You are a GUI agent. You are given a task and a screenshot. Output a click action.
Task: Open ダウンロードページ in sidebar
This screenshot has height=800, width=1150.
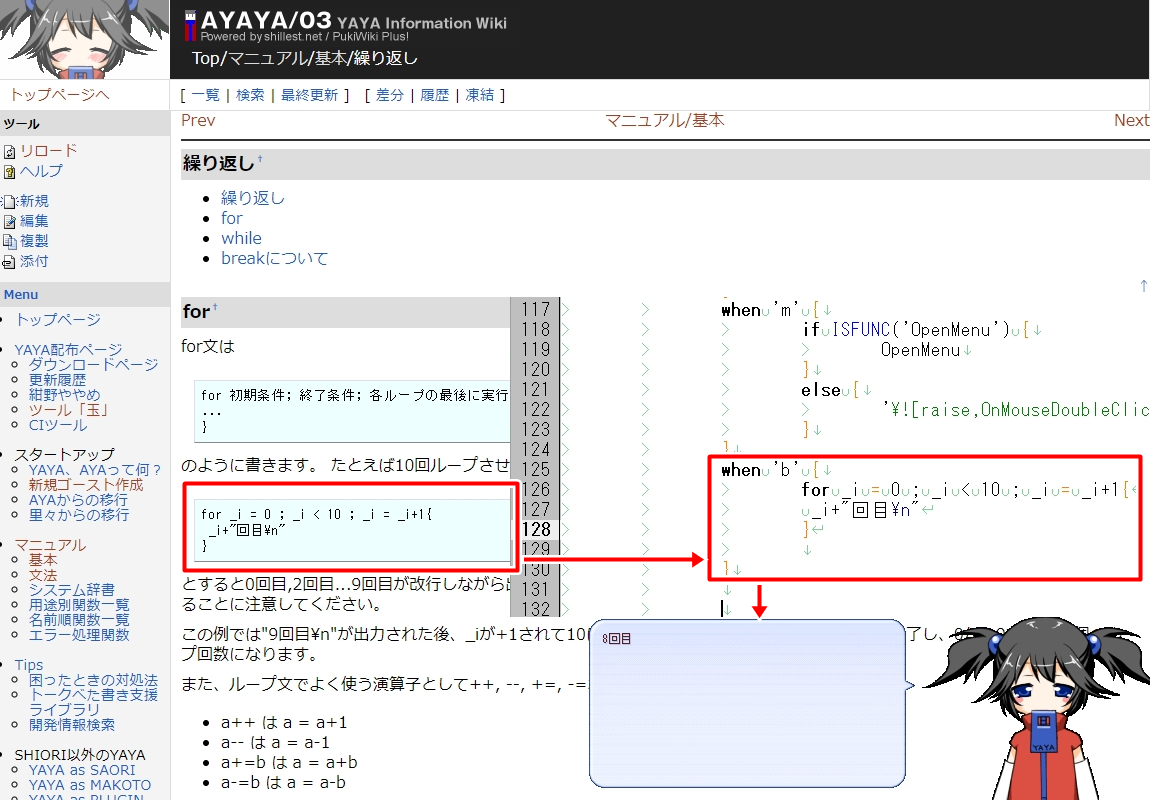pos(93,364)
